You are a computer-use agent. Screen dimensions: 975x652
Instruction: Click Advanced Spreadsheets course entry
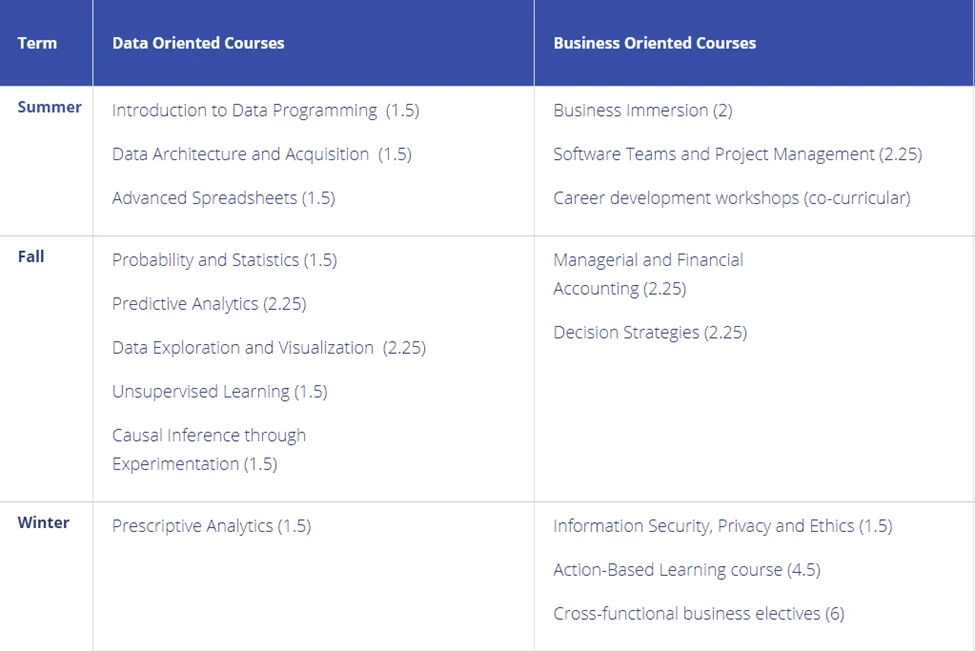click(x=223, y=198)
